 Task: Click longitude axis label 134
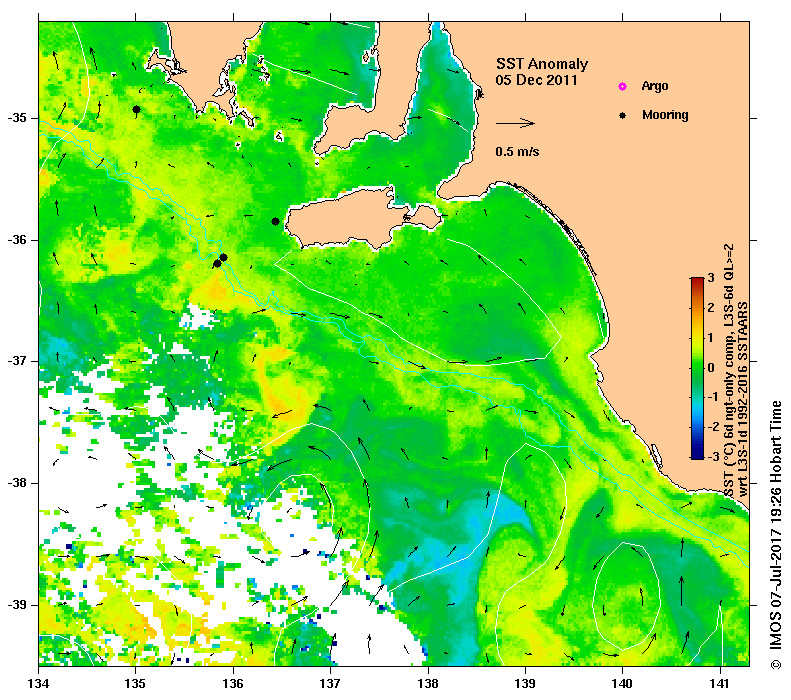[38, 684]
